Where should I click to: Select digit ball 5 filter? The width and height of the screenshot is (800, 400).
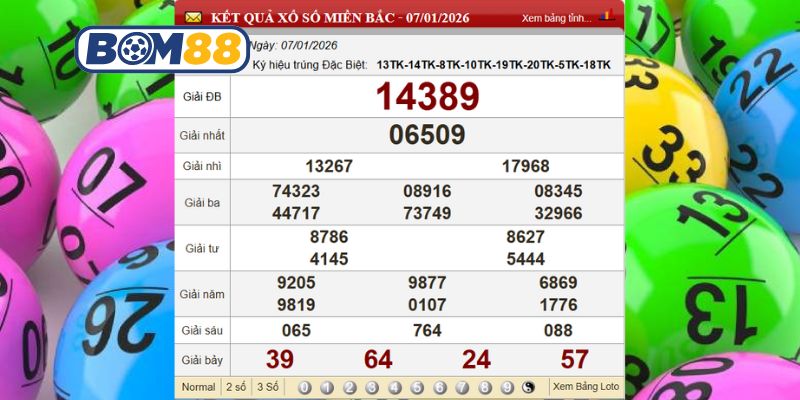tap(417, 388)
